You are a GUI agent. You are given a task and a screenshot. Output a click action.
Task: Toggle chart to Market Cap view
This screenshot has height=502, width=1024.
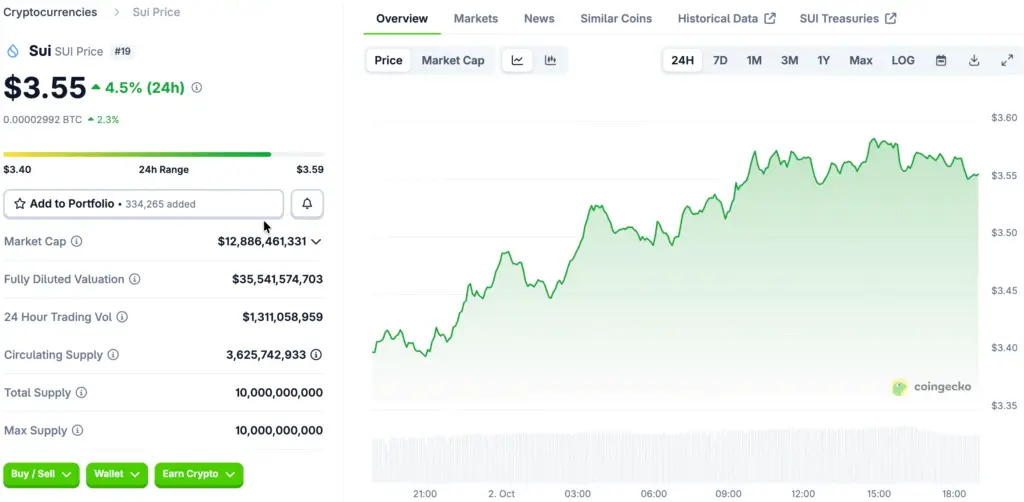453,60
